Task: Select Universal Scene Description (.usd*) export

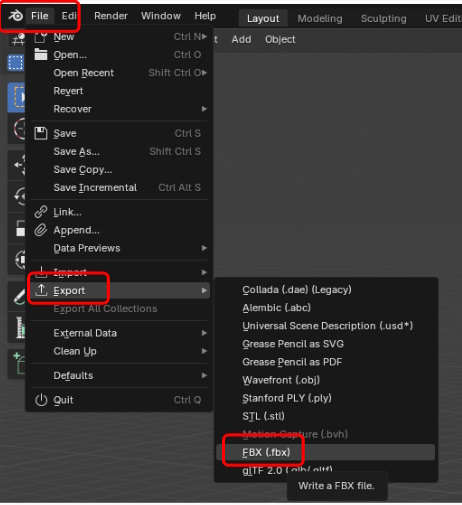Action: [326, 326]
